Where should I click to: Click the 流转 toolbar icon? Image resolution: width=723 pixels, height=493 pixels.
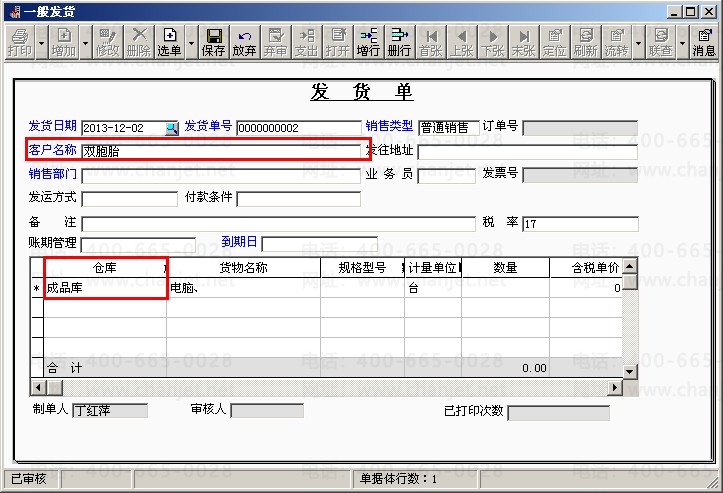[616, 42]
